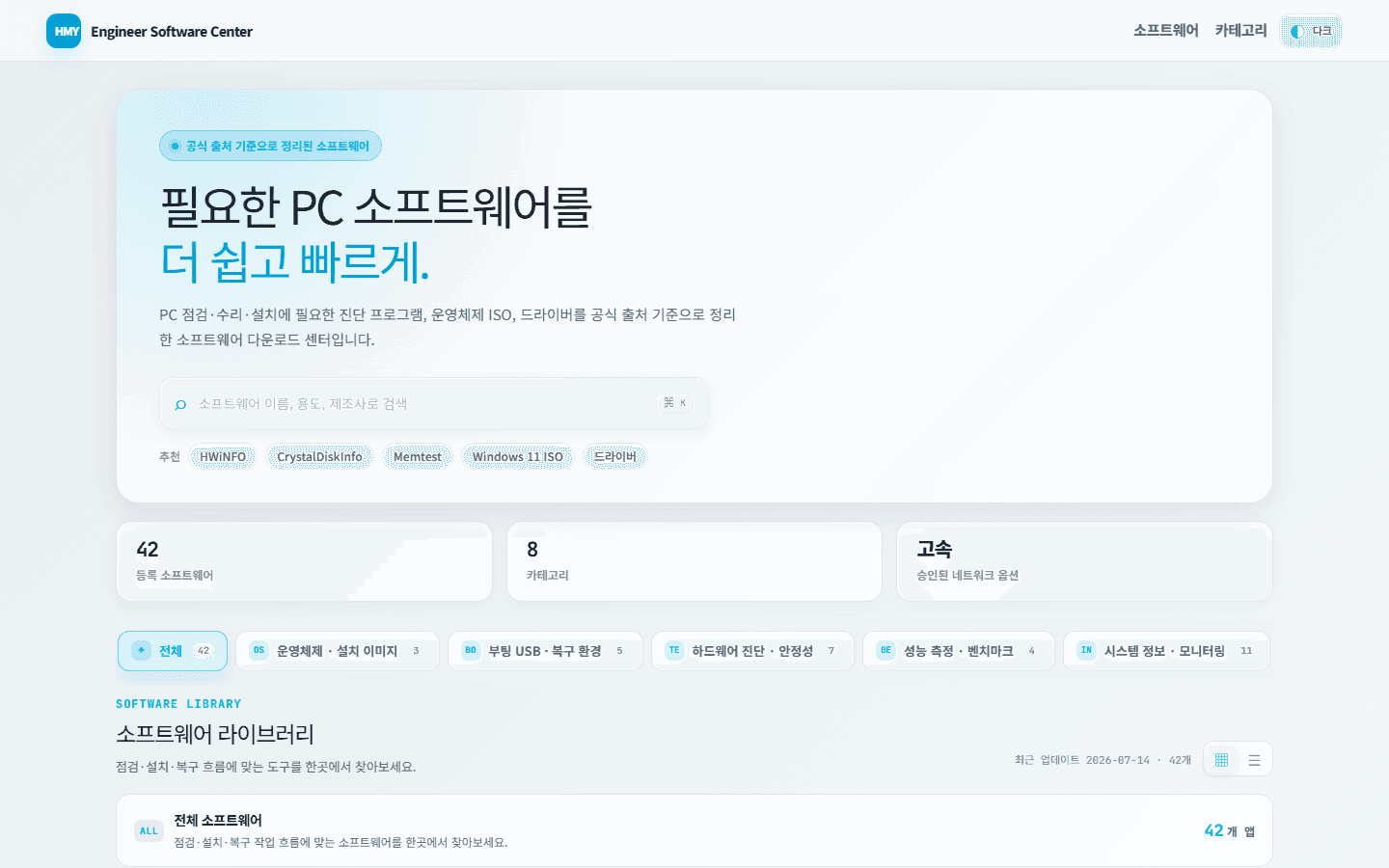Click the star icon on 전체 tab
1389x868 pixels.
[141, 650]
